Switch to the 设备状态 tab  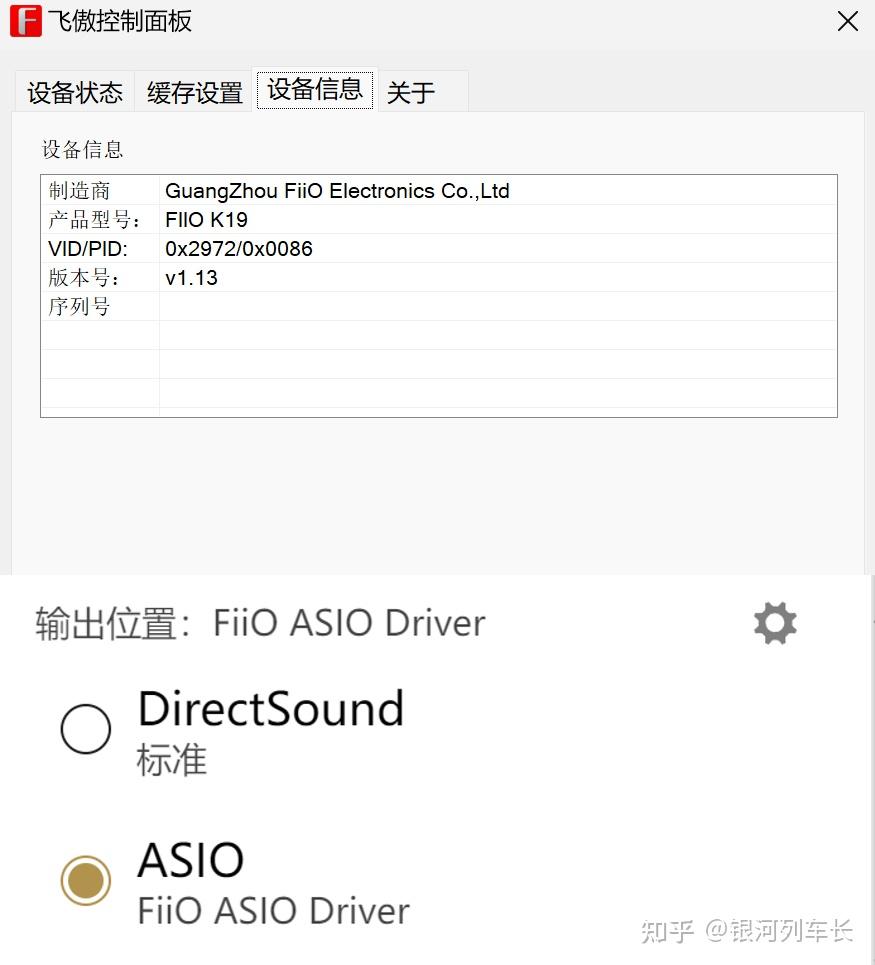[x=75, y=93]
